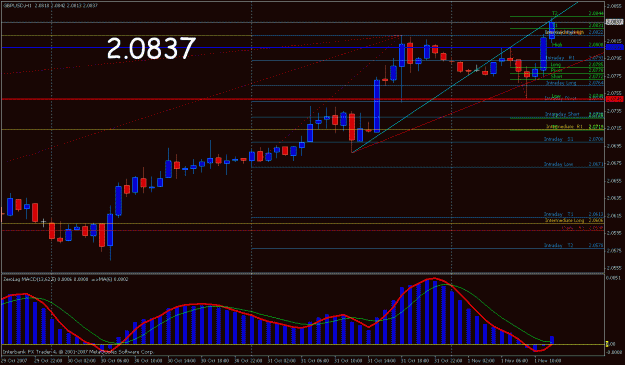
Task: Click the ZeroLag MACD indicator label
Action: [66, 279]
